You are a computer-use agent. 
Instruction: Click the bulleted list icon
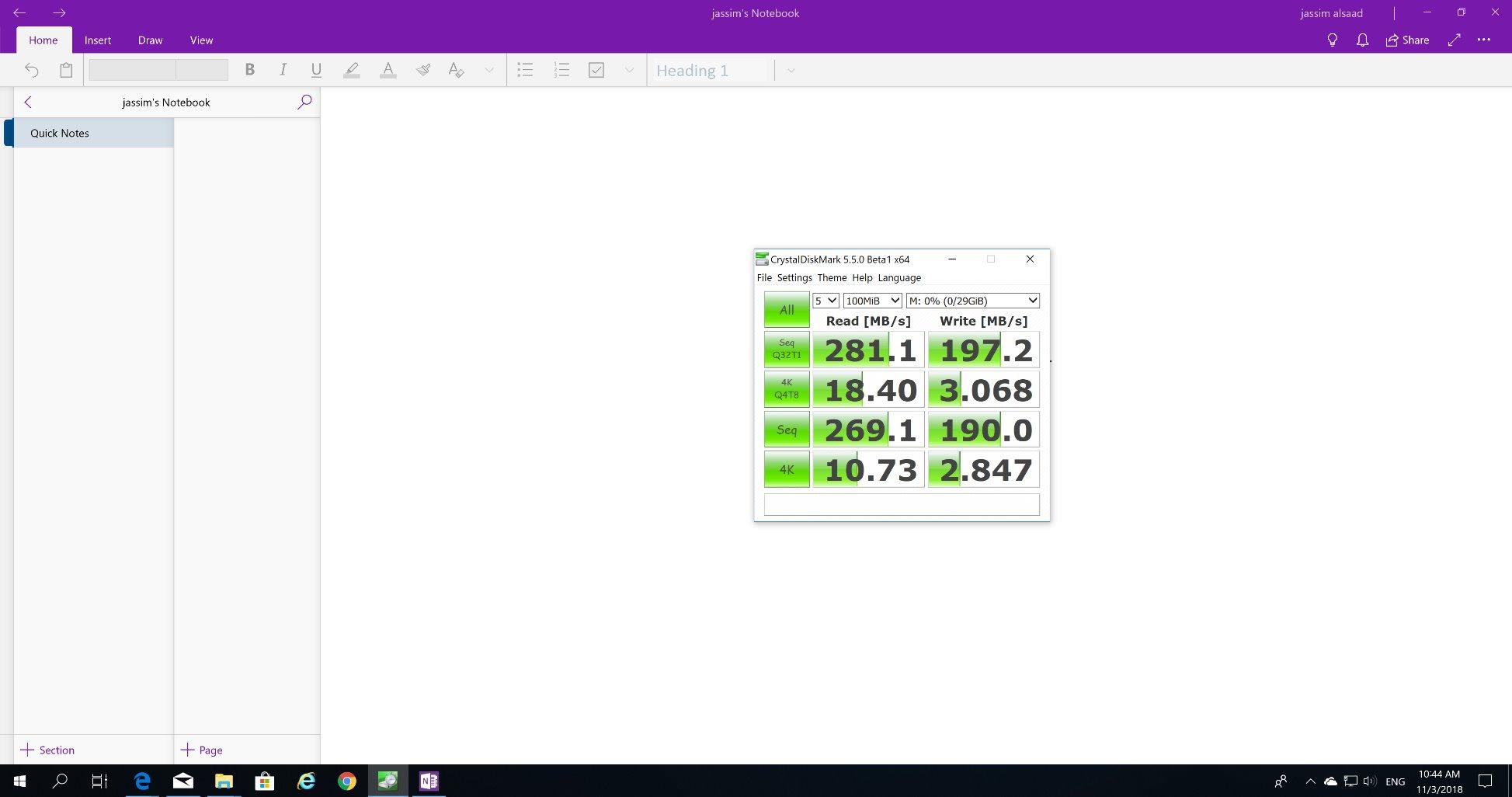tap(525, 70)
